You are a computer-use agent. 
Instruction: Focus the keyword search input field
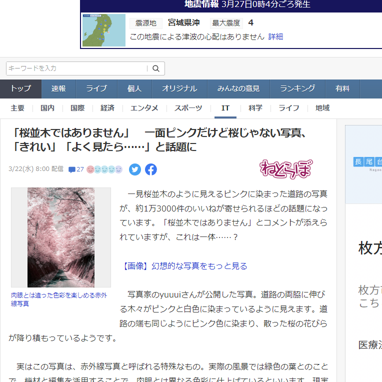(77, 68)
